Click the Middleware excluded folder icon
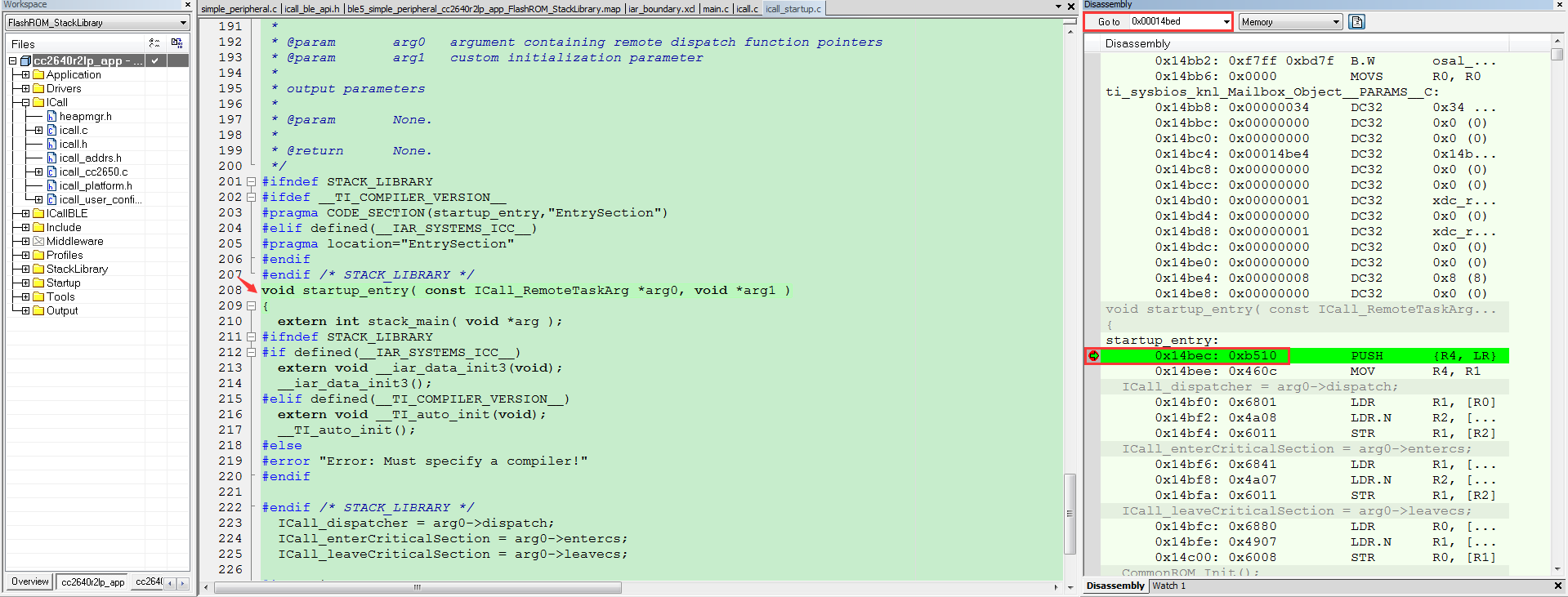This screenshot has width=1568, height=597. [x=38, y=242]
